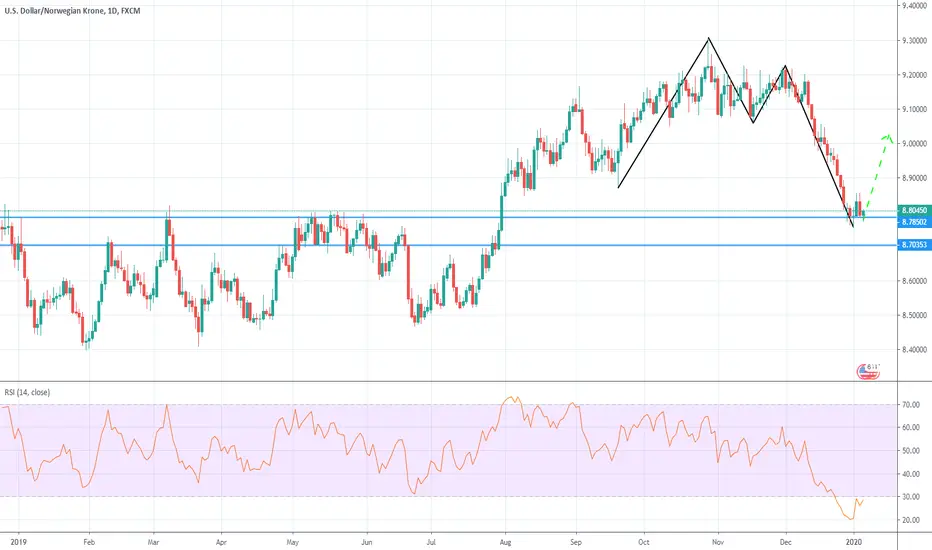Click the U.S. Dollar/Norwegian Krone chart title

[x=73, y=11]
